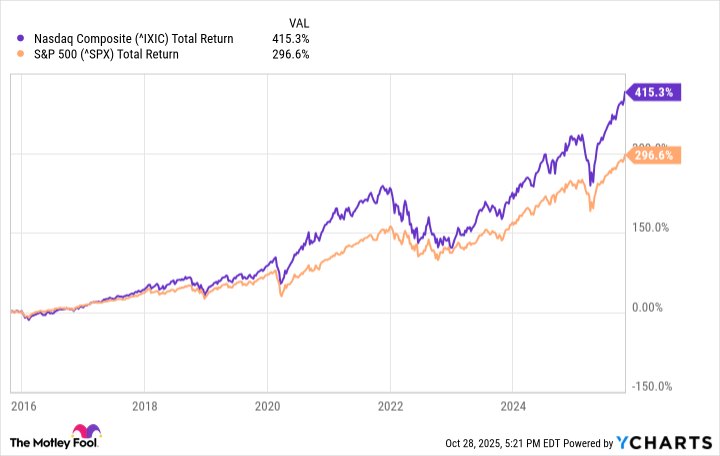Click The Motley Fool wordmark text
The image size is (720, 456).
pyautogui.click(x=54, y=443)
